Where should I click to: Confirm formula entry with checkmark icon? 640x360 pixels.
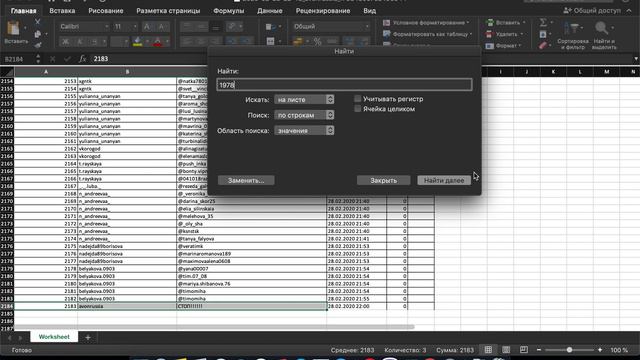67,59
